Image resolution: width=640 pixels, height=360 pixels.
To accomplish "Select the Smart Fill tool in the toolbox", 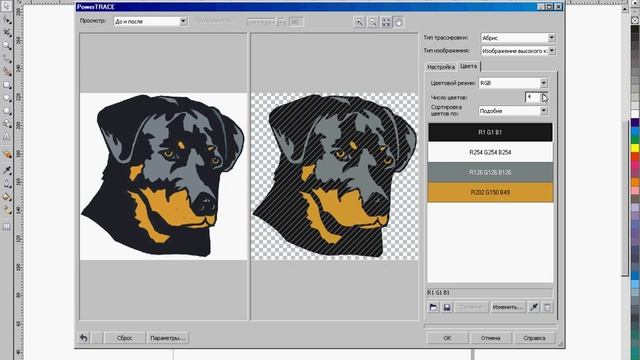I will (7, 71).
